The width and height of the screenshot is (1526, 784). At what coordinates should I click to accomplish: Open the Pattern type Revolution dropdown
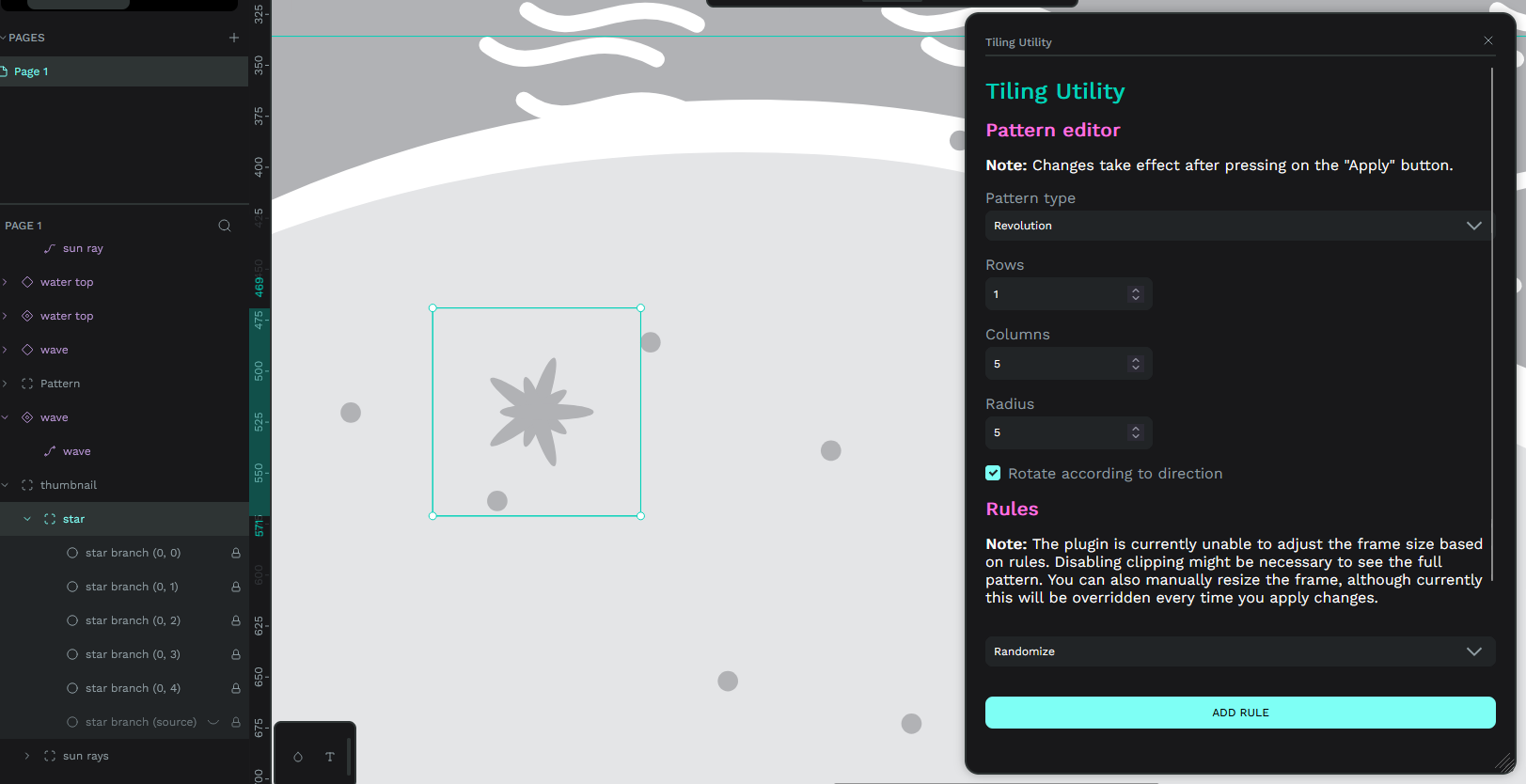1237,226
